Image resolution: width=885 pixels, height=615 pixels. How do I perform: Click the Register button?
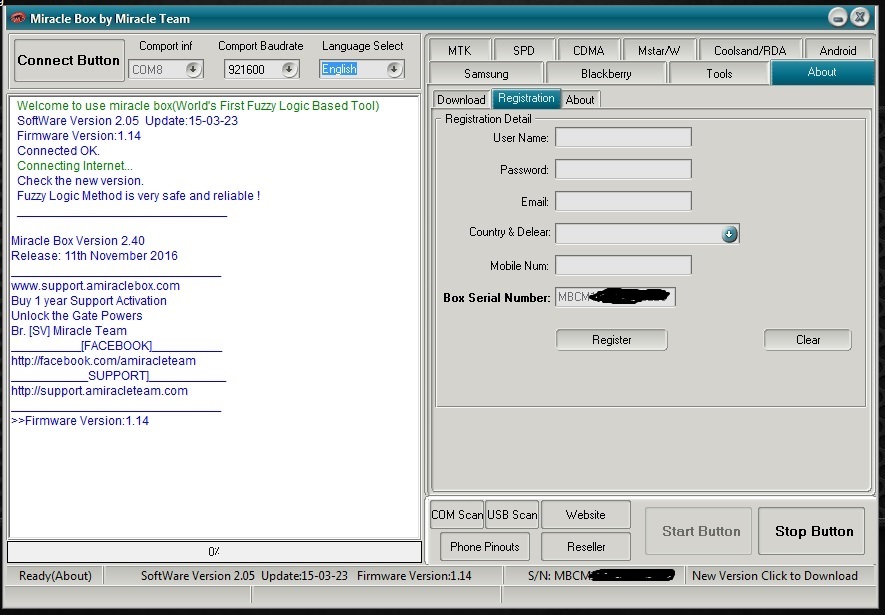[611, 340]
